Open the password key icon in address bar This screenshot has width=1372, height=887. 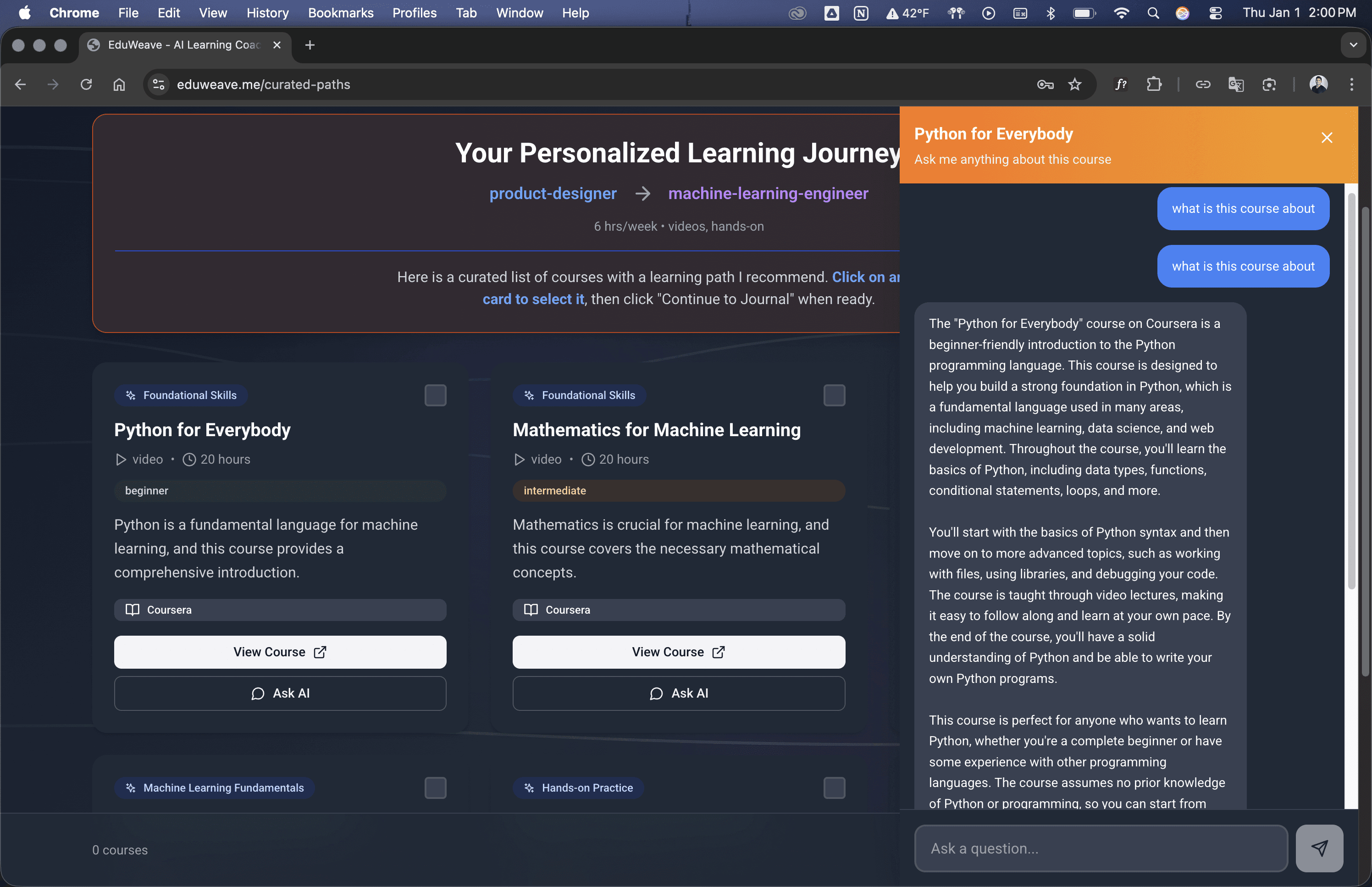pos(1045,85)
